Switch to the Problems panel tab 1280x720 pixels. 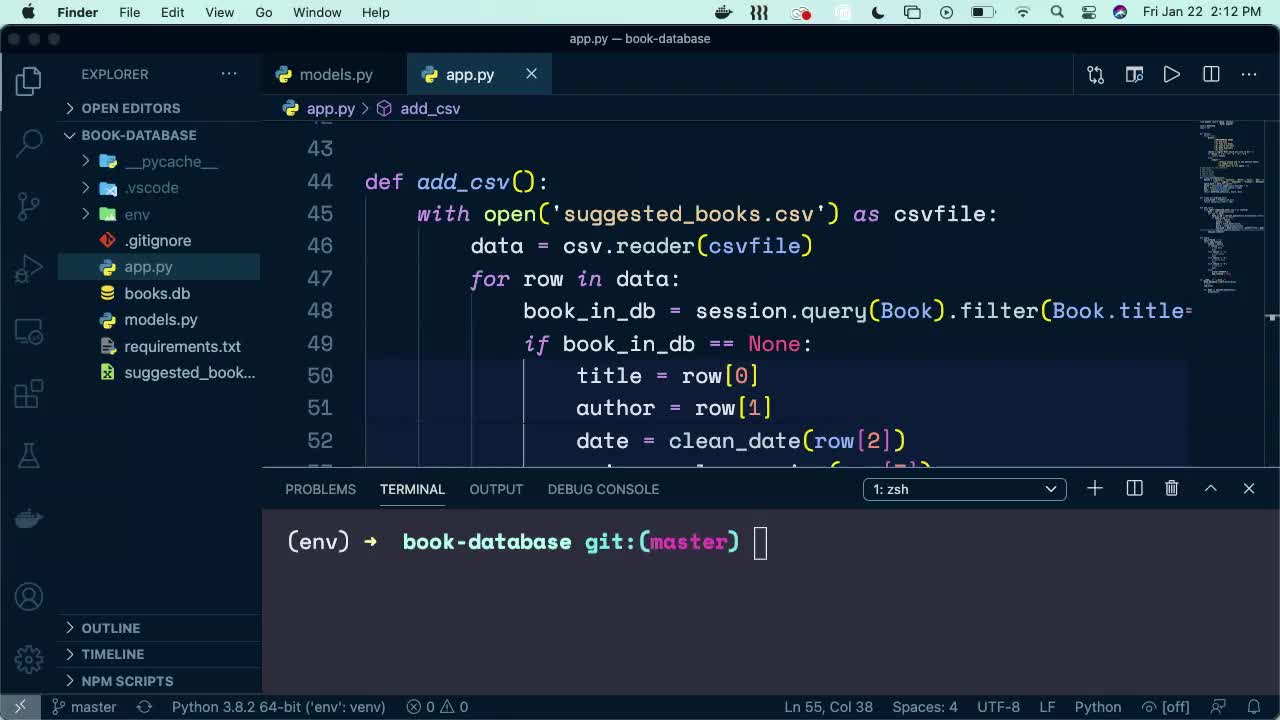click(320, 489)
